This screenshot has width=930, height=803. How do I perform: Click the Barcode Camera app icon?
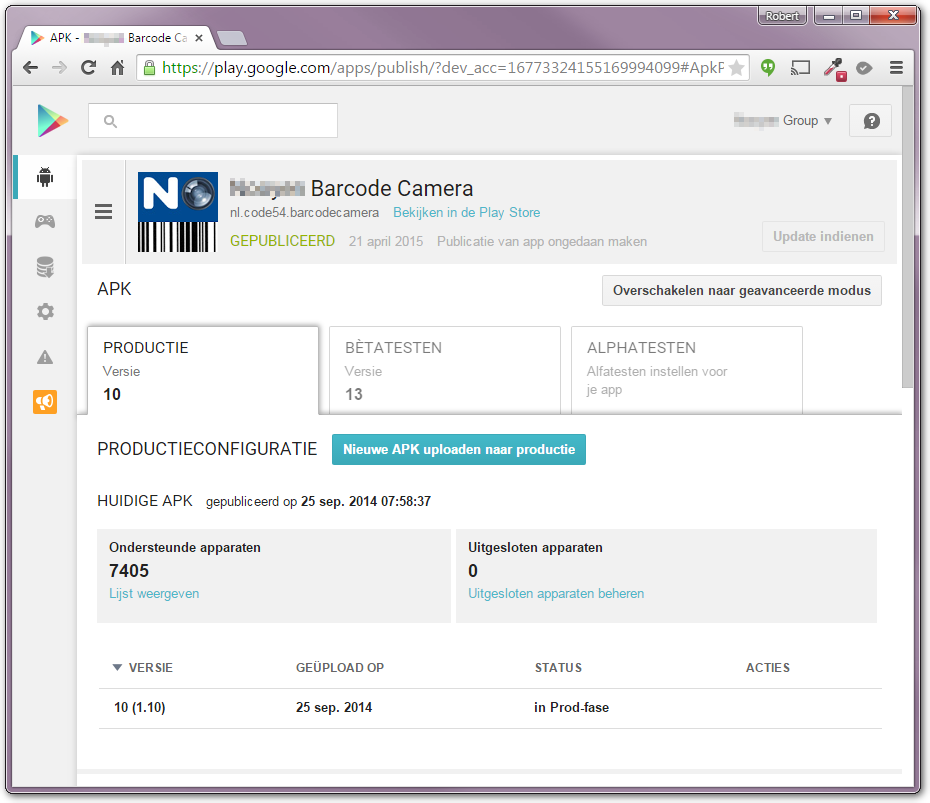point(178,212)
